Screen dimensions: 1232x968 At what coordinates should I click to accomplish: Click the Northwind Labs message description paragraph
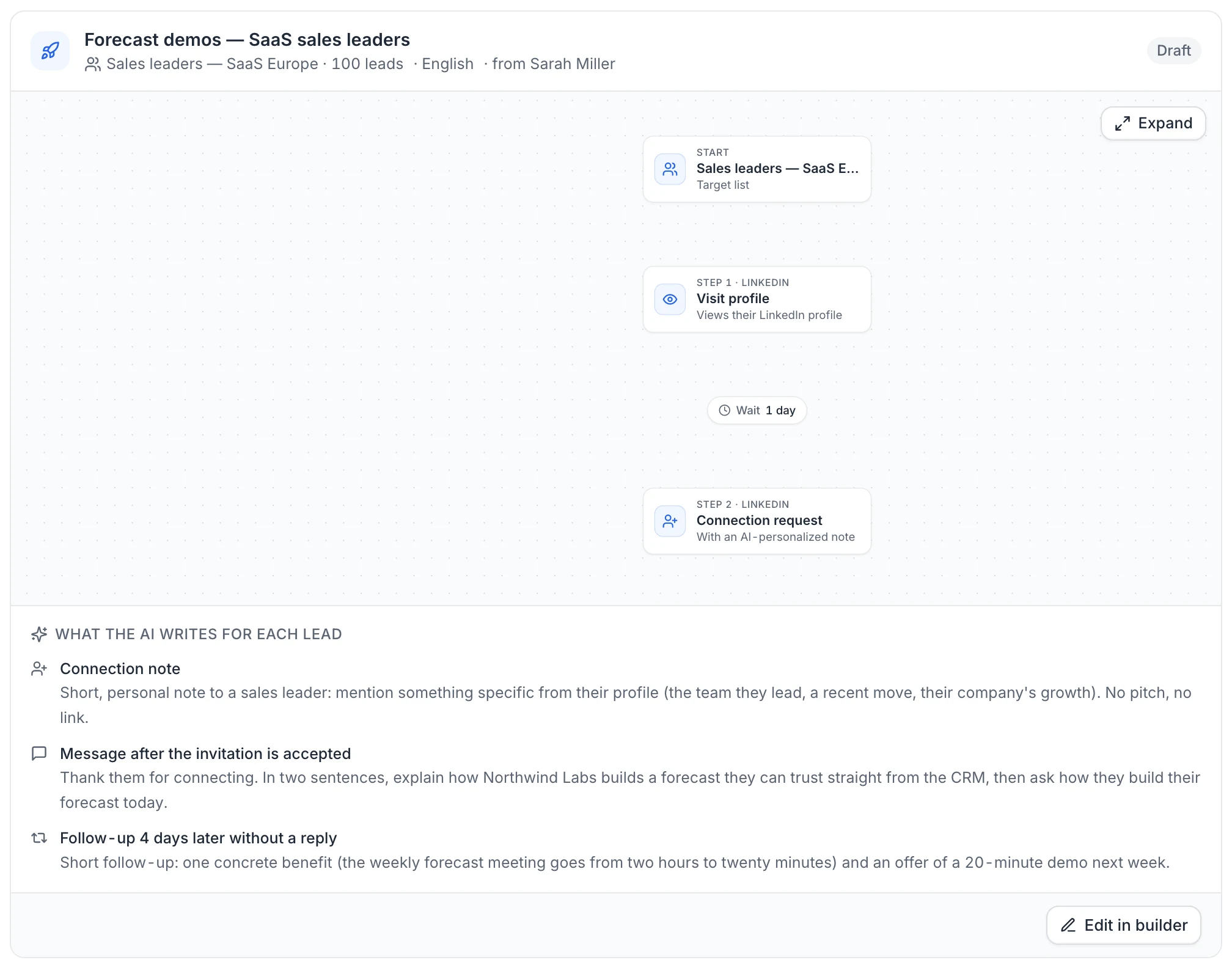(x=630, y=790)
